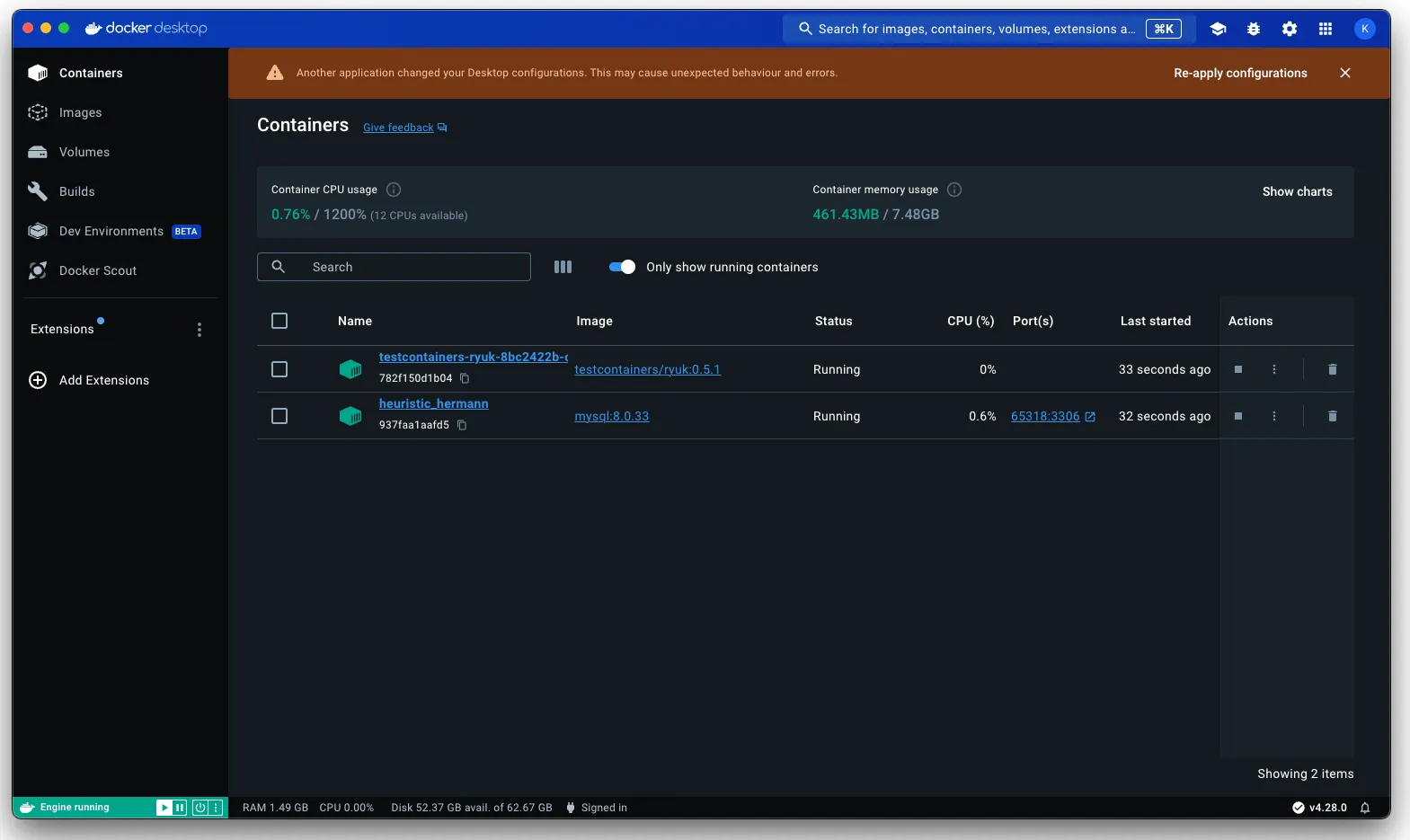Check the select-all containers checkbox
Viewport: 1410px width, 840px height.
(x=279, y=321)
